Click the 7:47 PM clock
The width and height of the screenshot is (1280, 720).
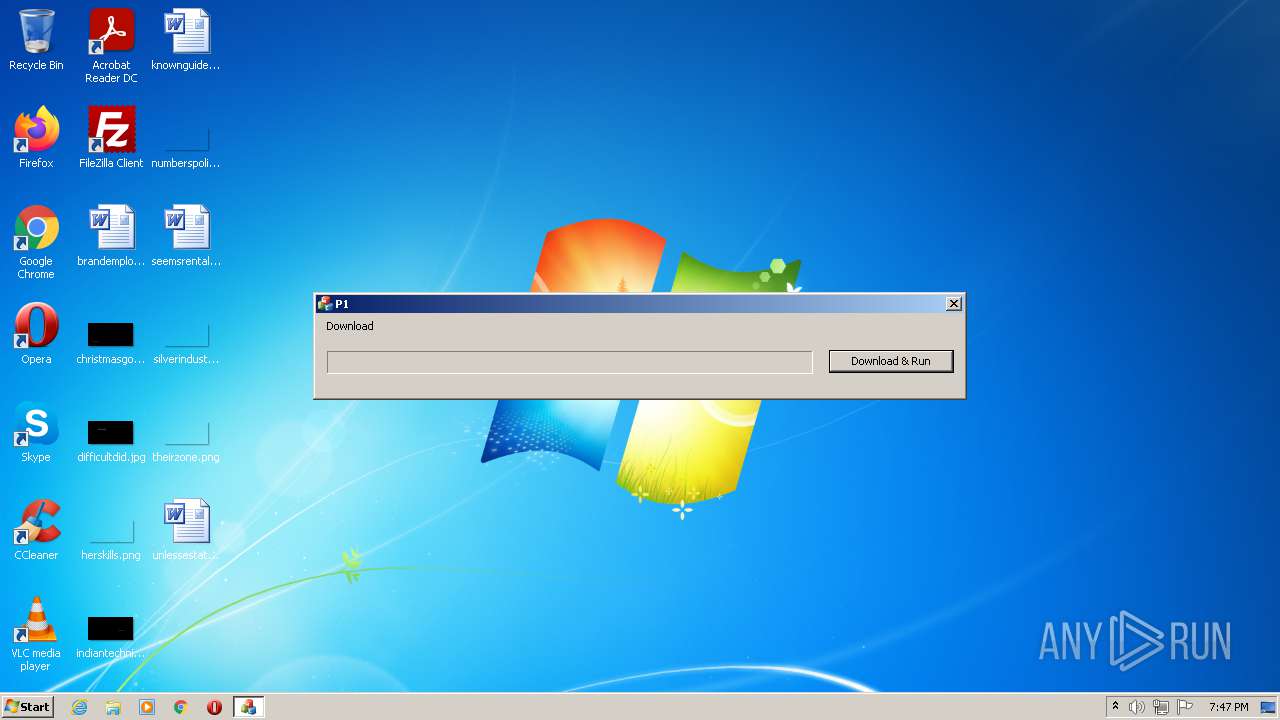[x=1228, y=707]
